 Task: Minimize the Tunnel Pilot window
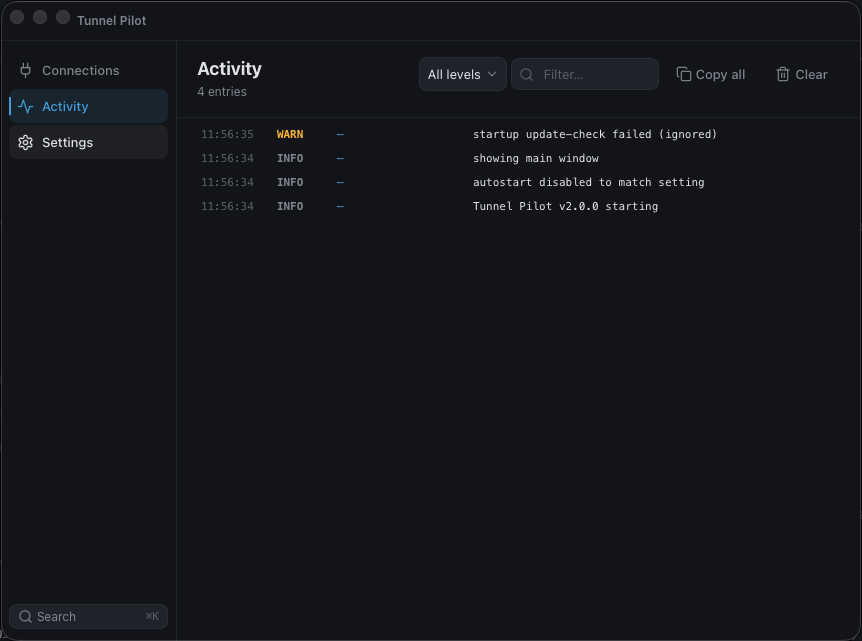click(40, 17)
